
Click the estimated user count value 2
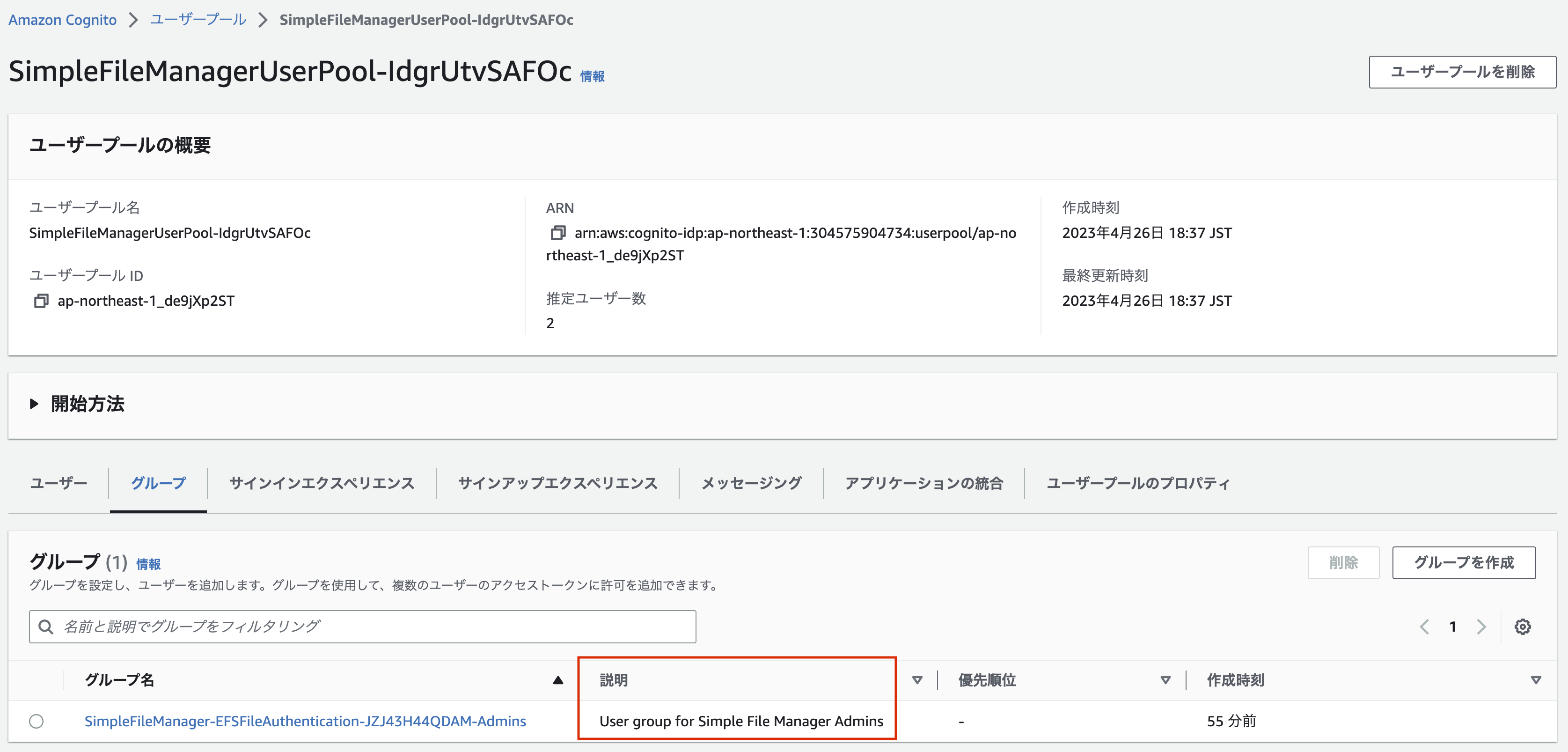pyautogui.click(x=550, y=323)
